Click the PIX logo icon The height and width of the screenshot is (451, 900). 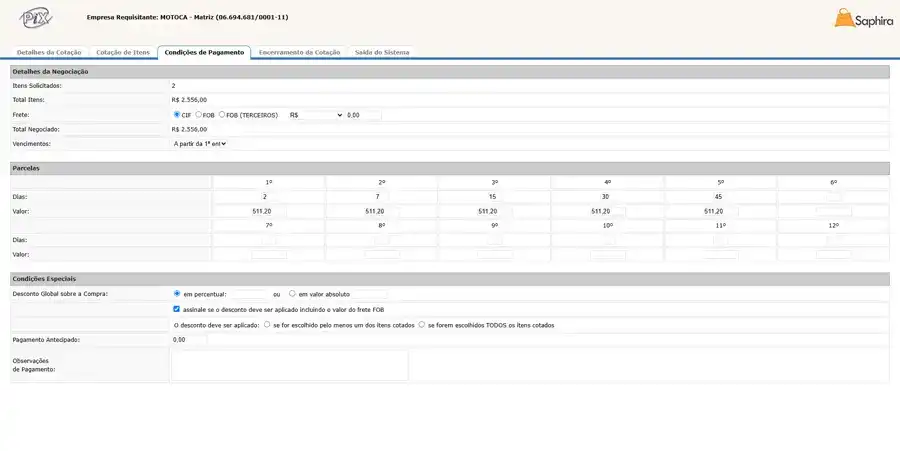click(36, 18)
